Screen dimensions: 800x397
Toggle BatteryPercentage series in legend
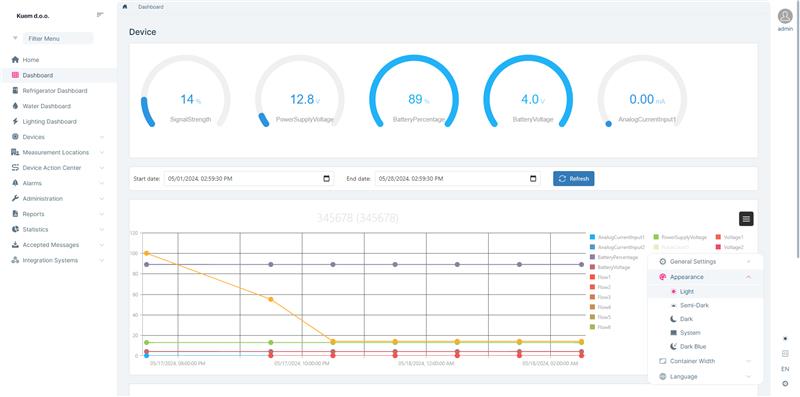click(614, 257)
